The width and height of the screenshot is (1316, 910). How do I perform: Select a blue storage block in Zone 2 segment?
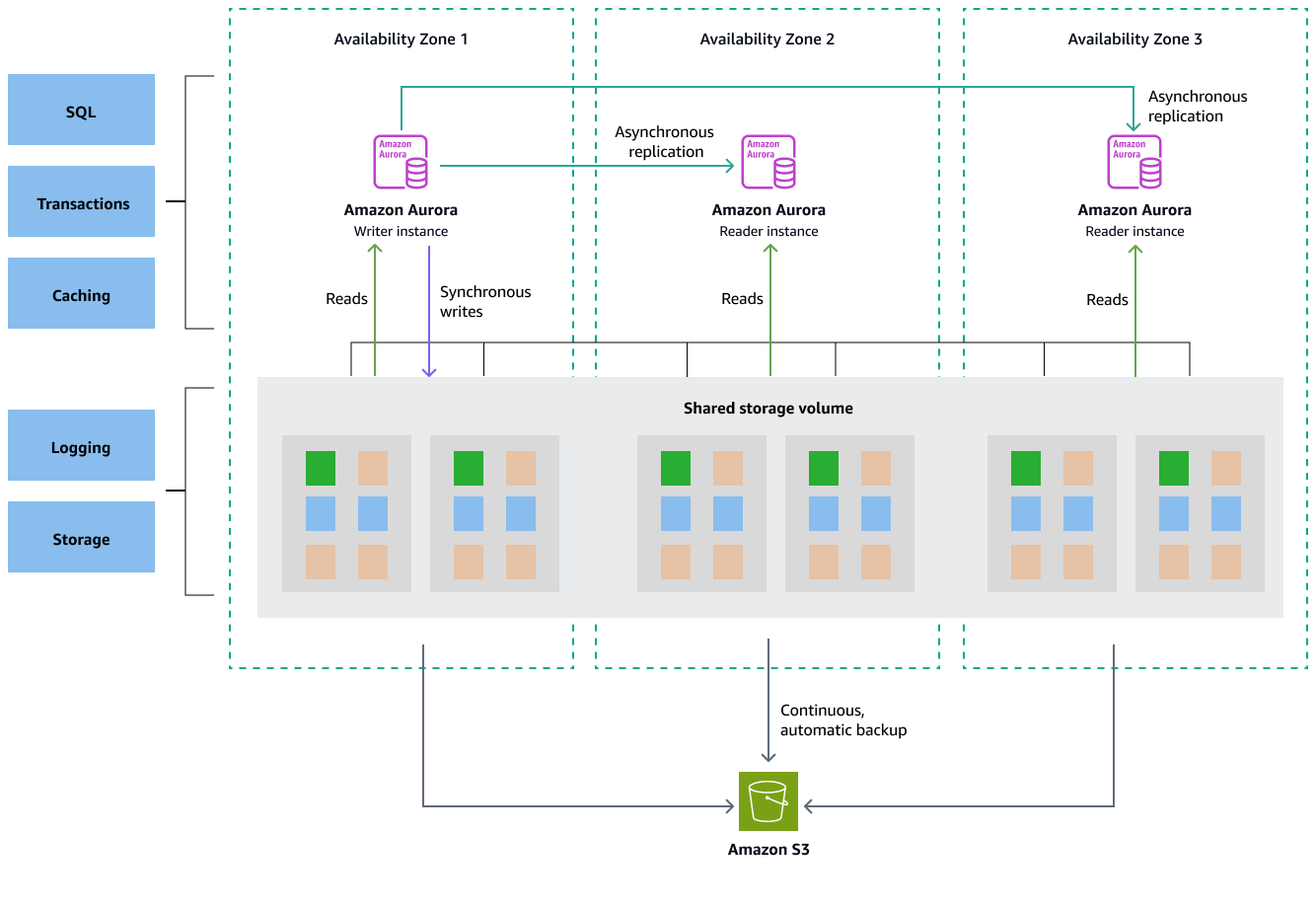tap(674, 514)
